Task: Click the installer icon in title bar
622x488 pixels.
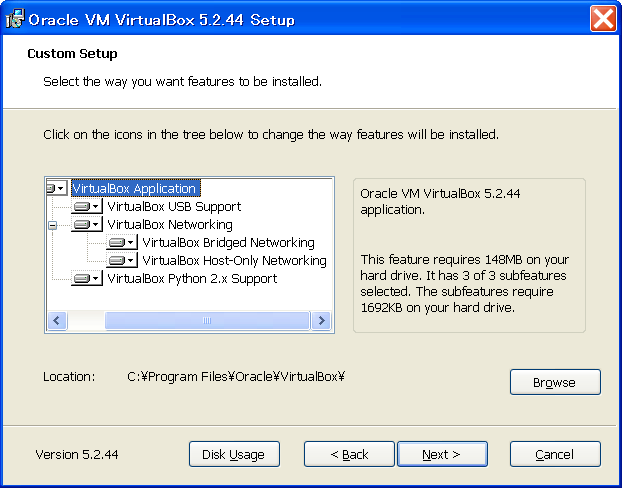Action: (15, 19)
